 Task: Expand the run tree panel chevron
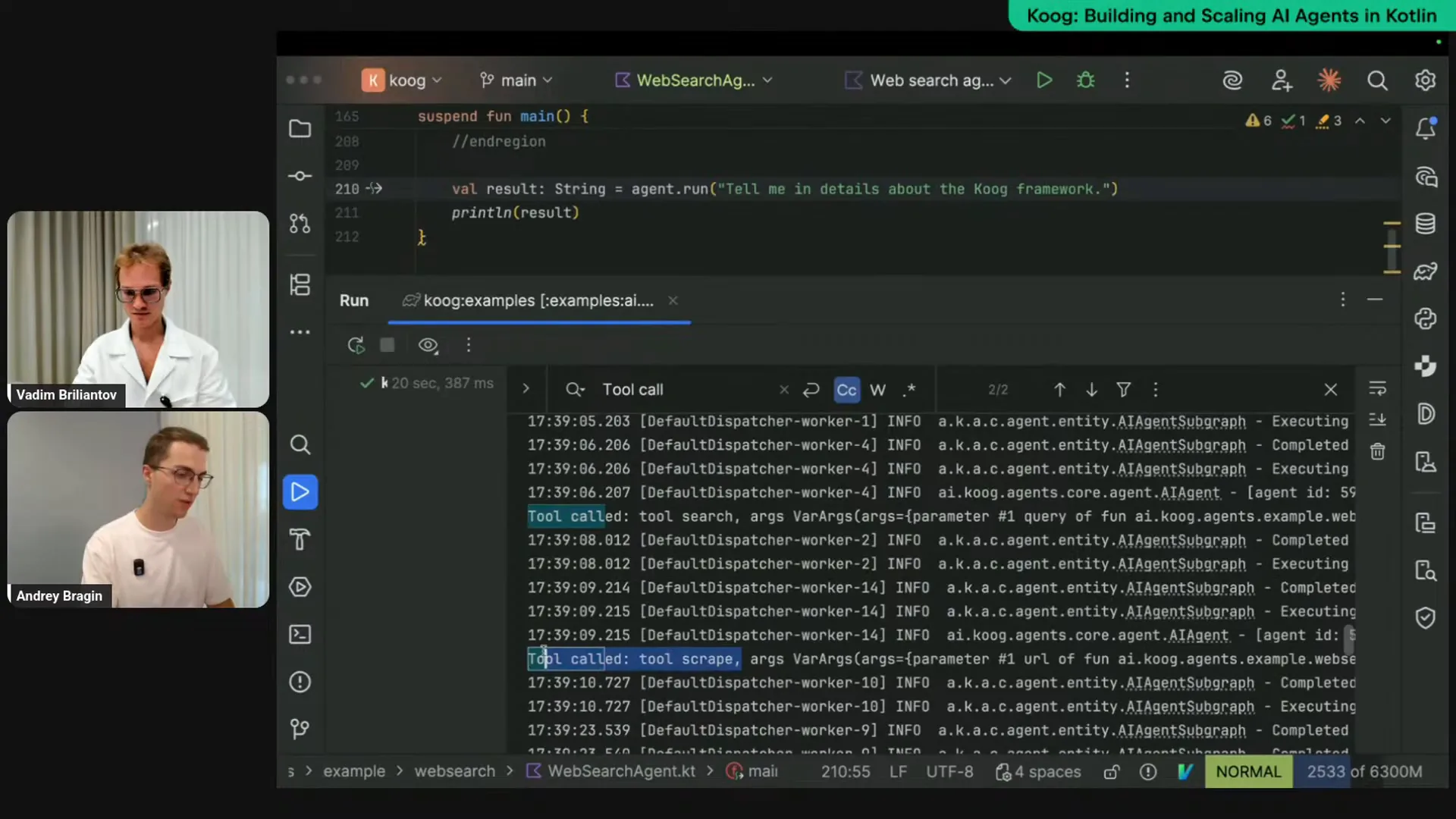pos(526,389)
